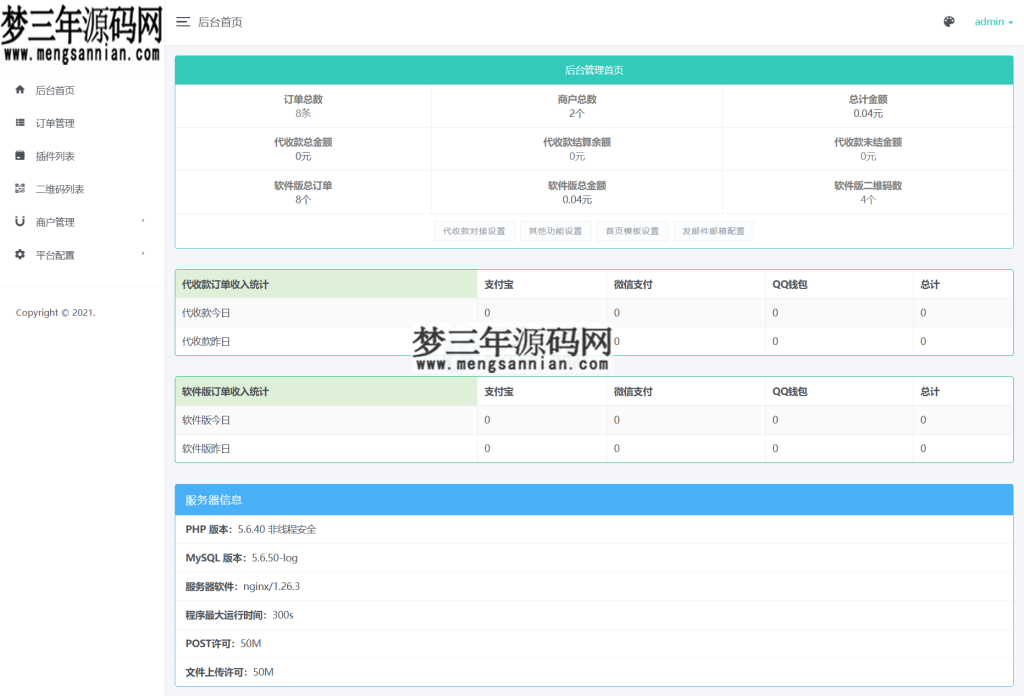Click the 软件版二维码数 stat cell
Screen dimensions: 1024x696
[867, 192]
